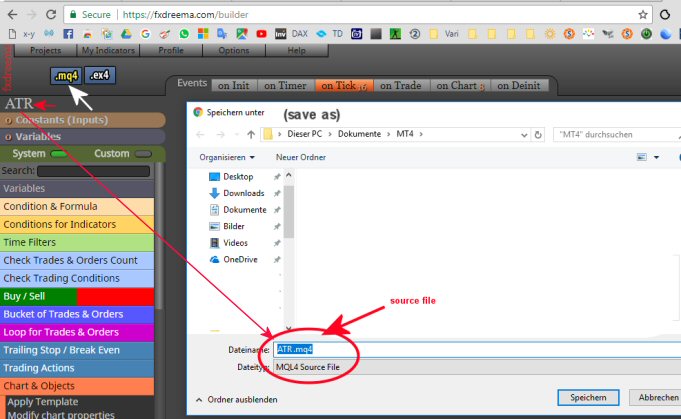
Task: Open the Google bookmark
Action: (145, 34)
